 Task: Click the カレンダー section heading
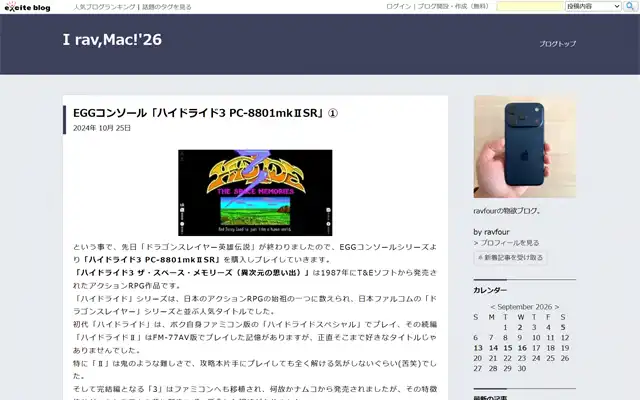point(490,290)
